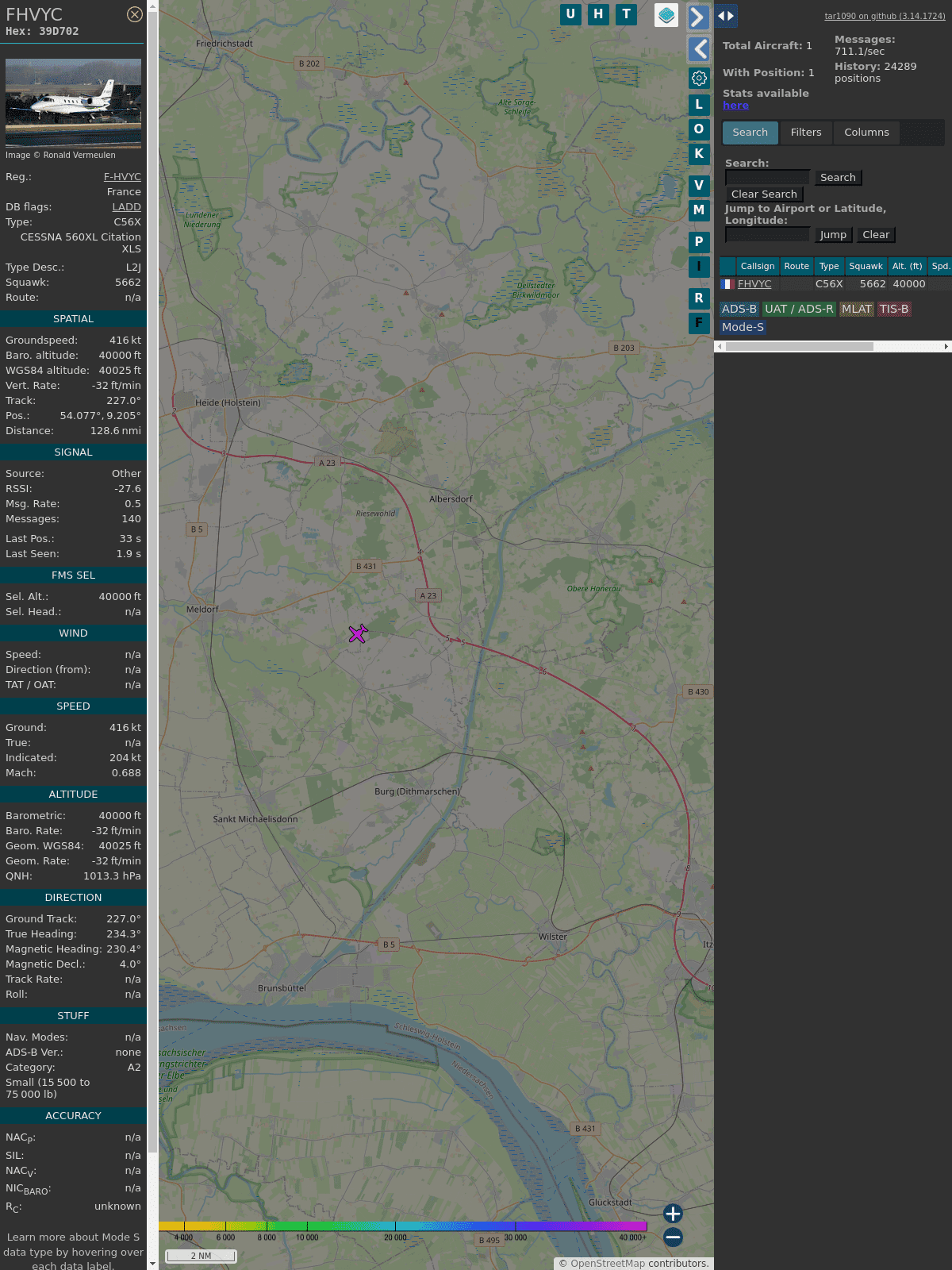Open the stats available 'here' link
Screen dimensions: 952x1270
pos(735,106)
